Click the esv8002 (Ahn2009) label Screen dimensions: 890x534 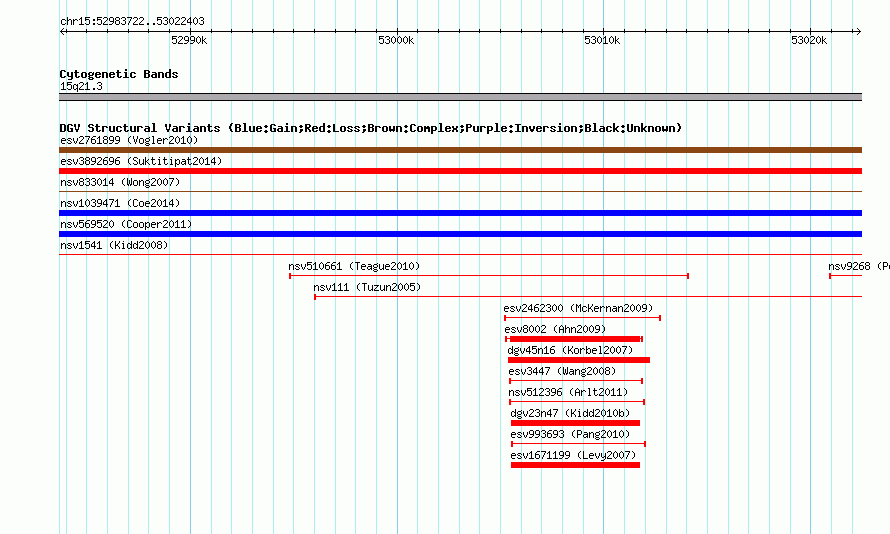tap(555, 329)
